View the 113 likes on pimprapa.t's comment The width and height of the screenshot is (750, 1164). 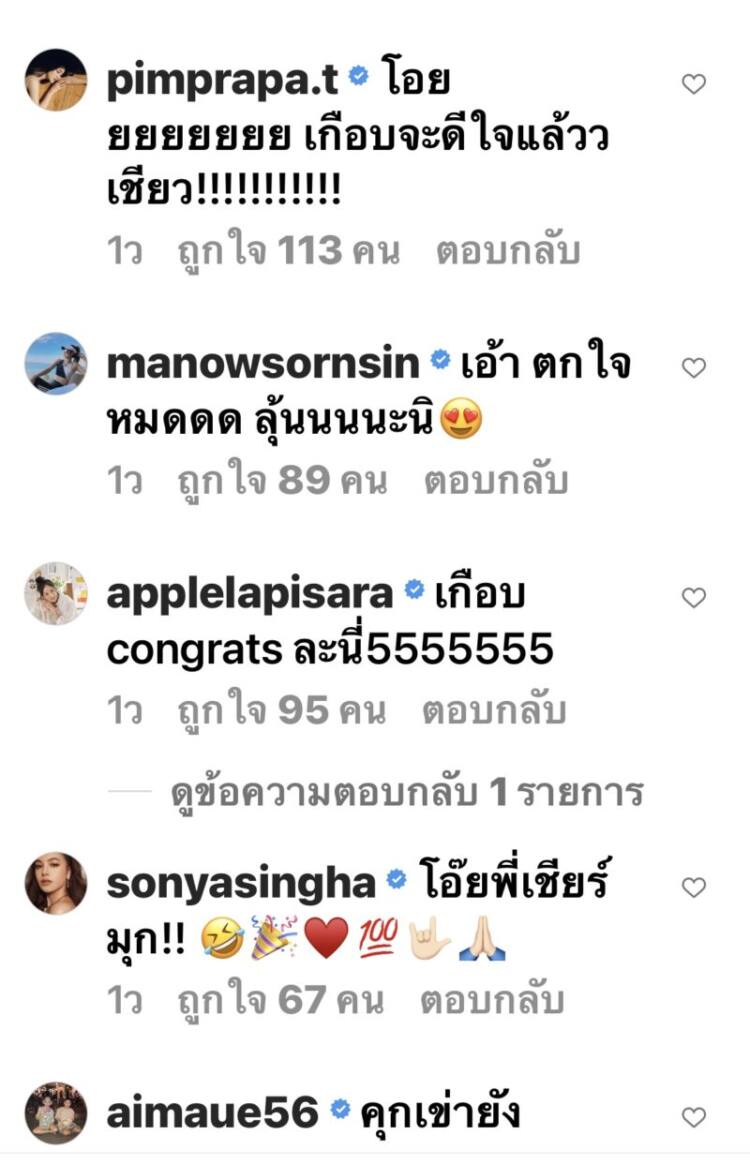coord(289,251)
